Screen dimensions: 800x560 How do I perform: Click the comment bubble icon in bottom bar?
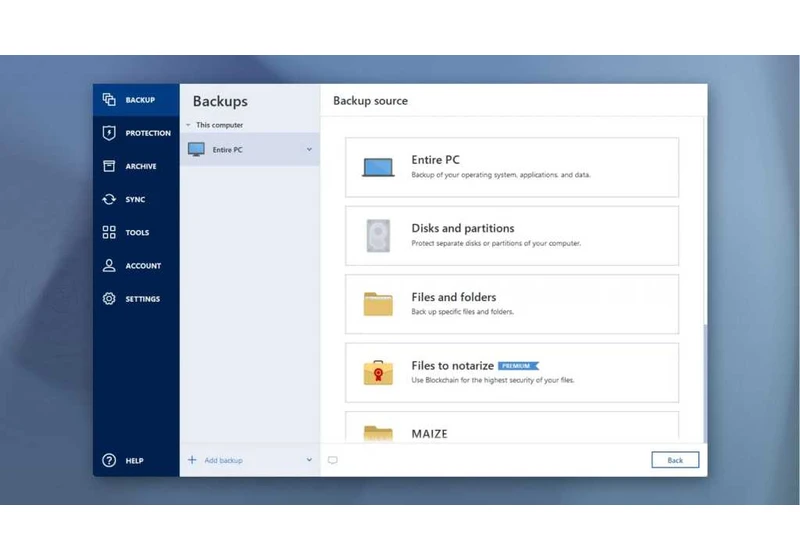[x=333, y=460]
